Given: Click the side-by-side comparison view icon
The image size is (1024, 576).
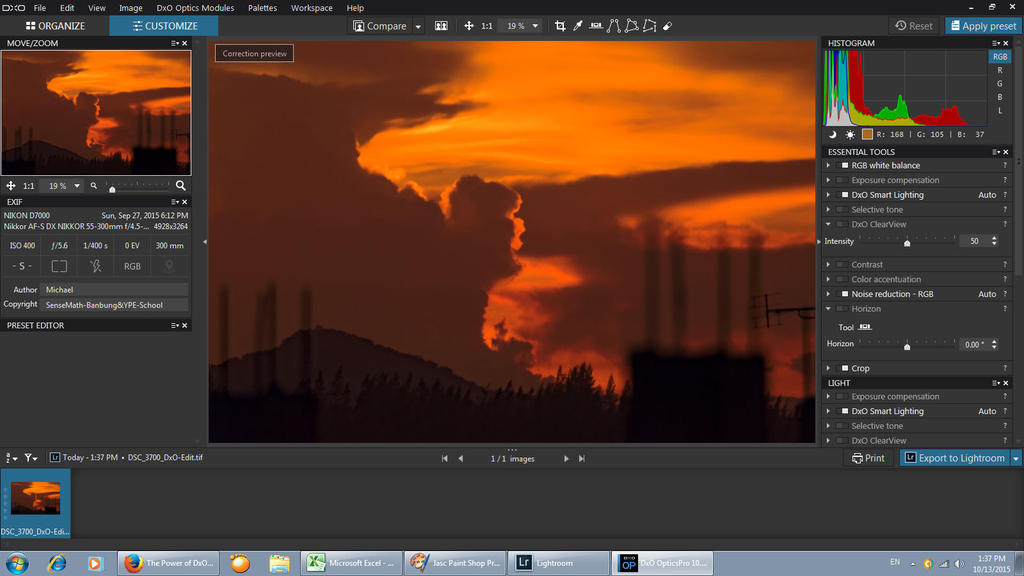Looking at the screenshot, I should [x=441, y=26].
